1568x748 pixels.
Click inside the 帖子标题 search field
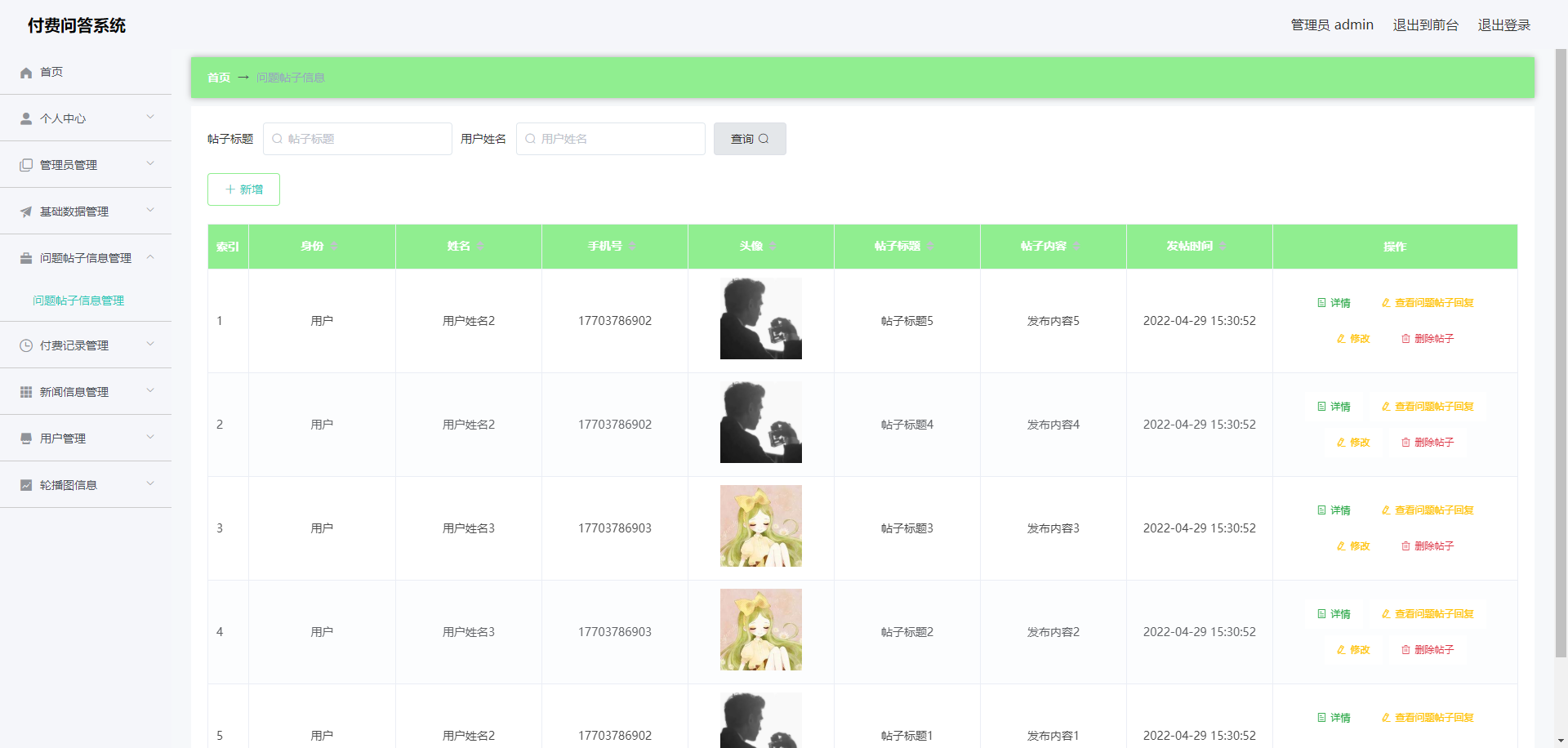click(x=357, y=139)
